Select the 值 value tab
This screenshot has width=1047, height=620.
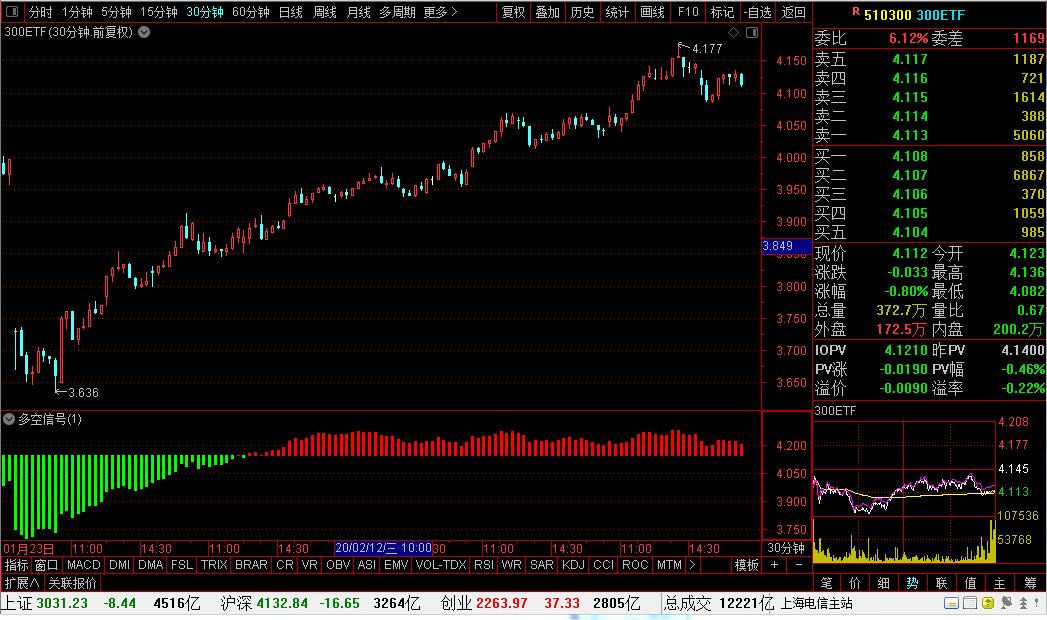tap(970, 583)
